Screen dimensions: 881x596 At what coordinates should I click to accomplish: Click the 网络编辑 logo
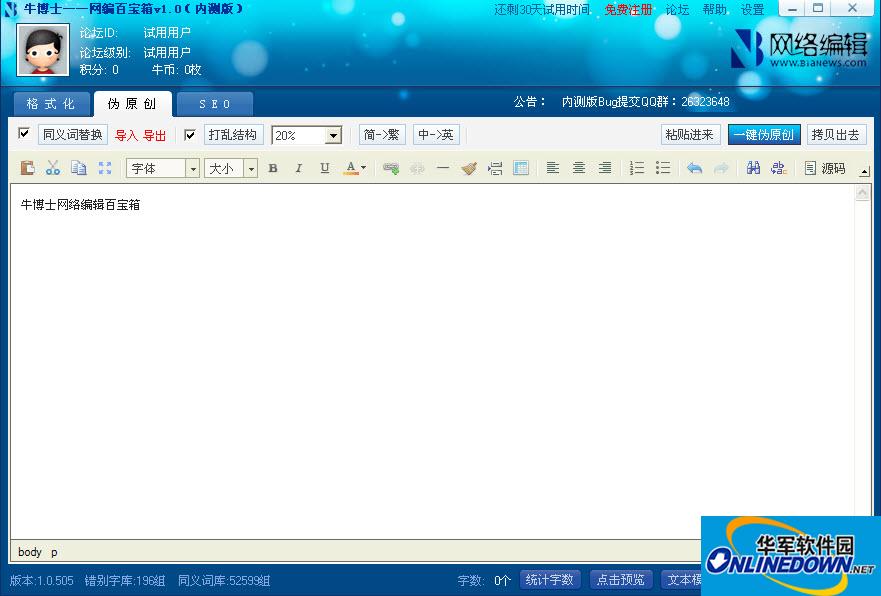[x=799, y=49]
